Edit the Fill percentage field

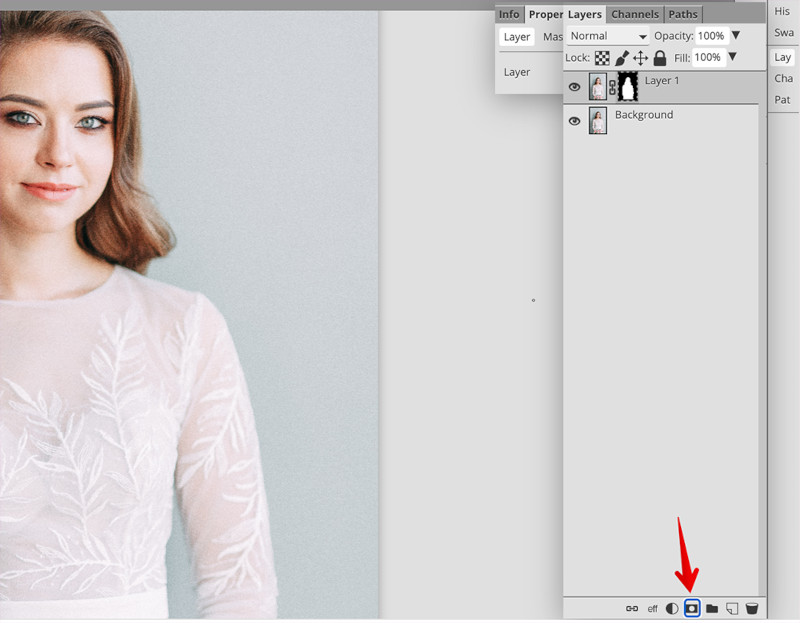pyautogui.click(x=709, y=57)
